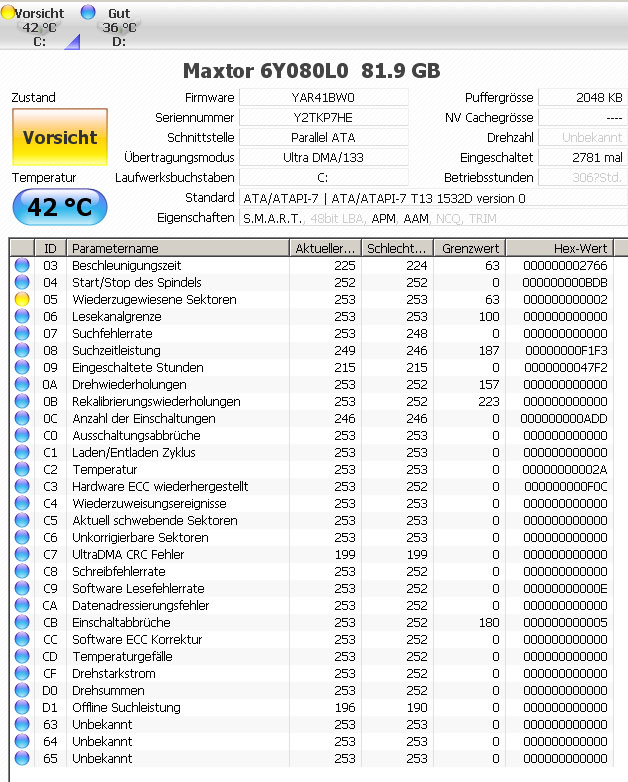
Task: Click blue status icon for Suchfehlerrate
Action: pos(22,333)
